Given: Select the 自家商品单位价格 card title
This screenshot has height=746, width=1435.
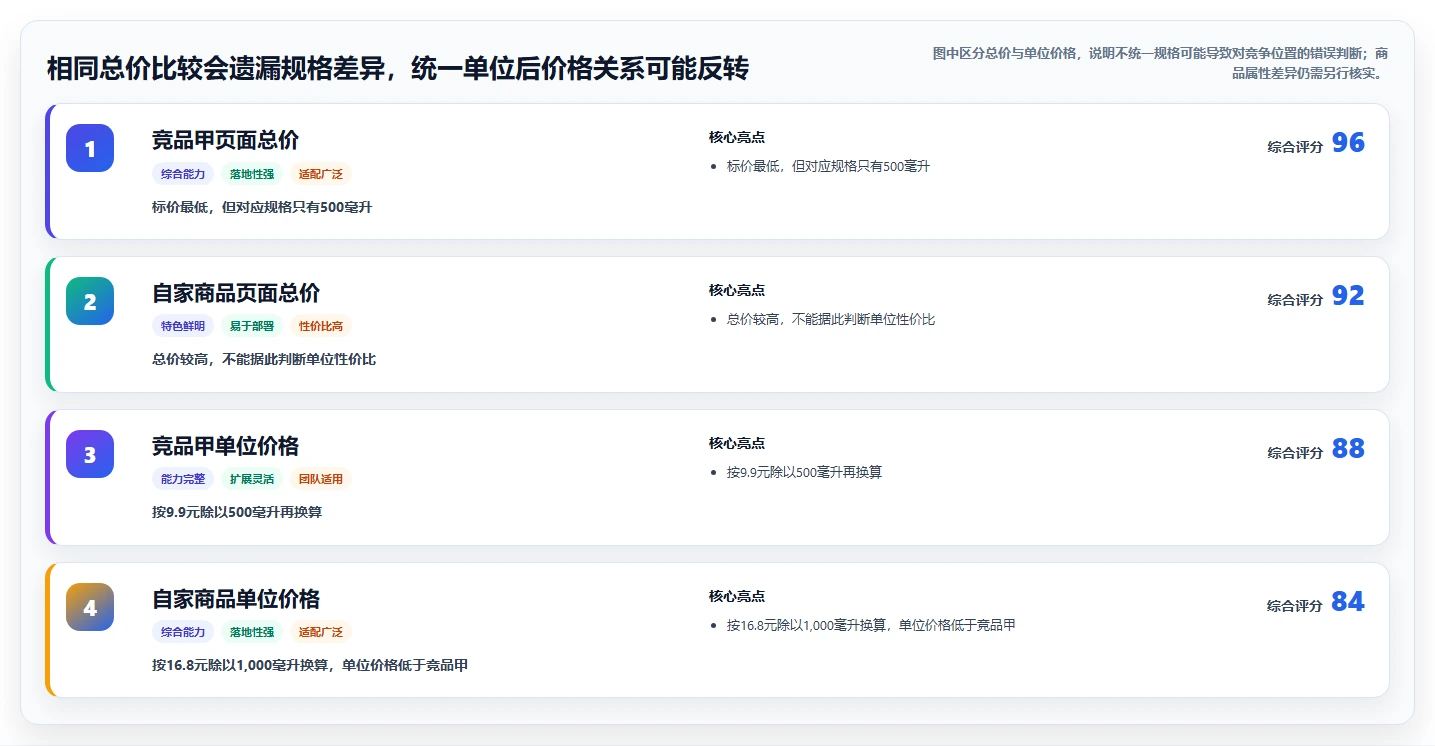Looking at the screenshot, I should [x=236, y=599].
